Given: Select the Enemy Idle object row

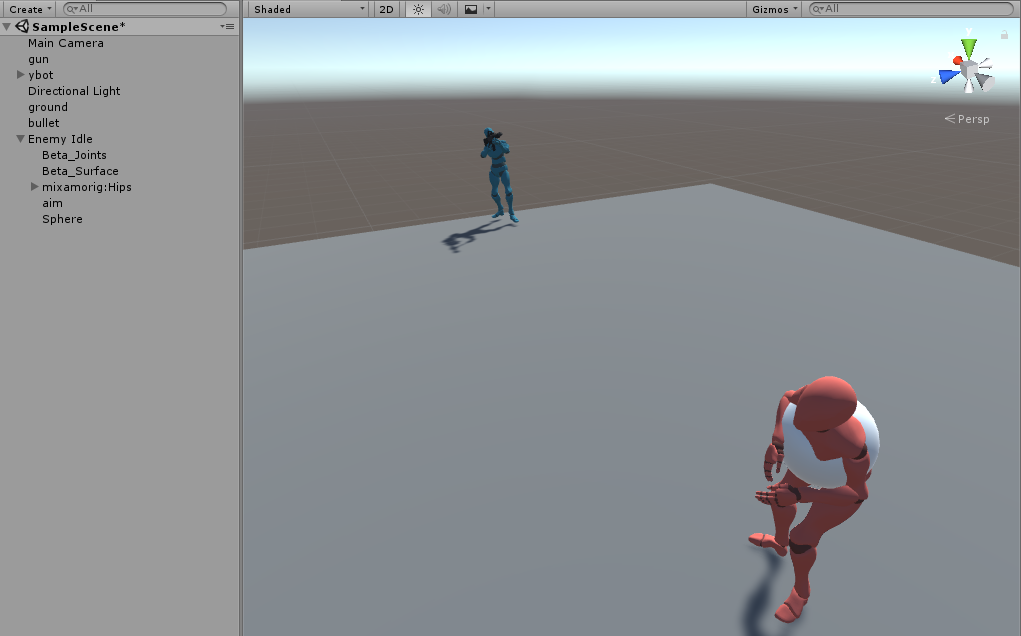Looking at the screenshot, I should point(120,139).
